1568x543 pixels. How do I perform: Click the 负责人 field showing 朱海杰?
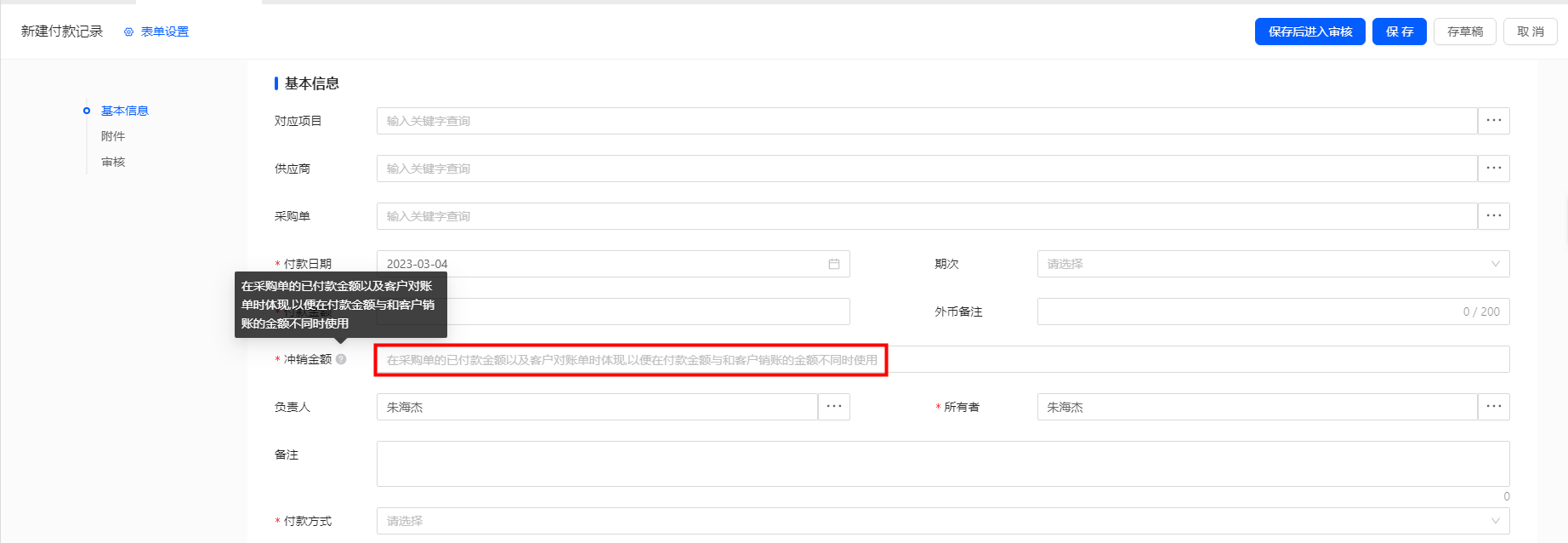point(597,407)
